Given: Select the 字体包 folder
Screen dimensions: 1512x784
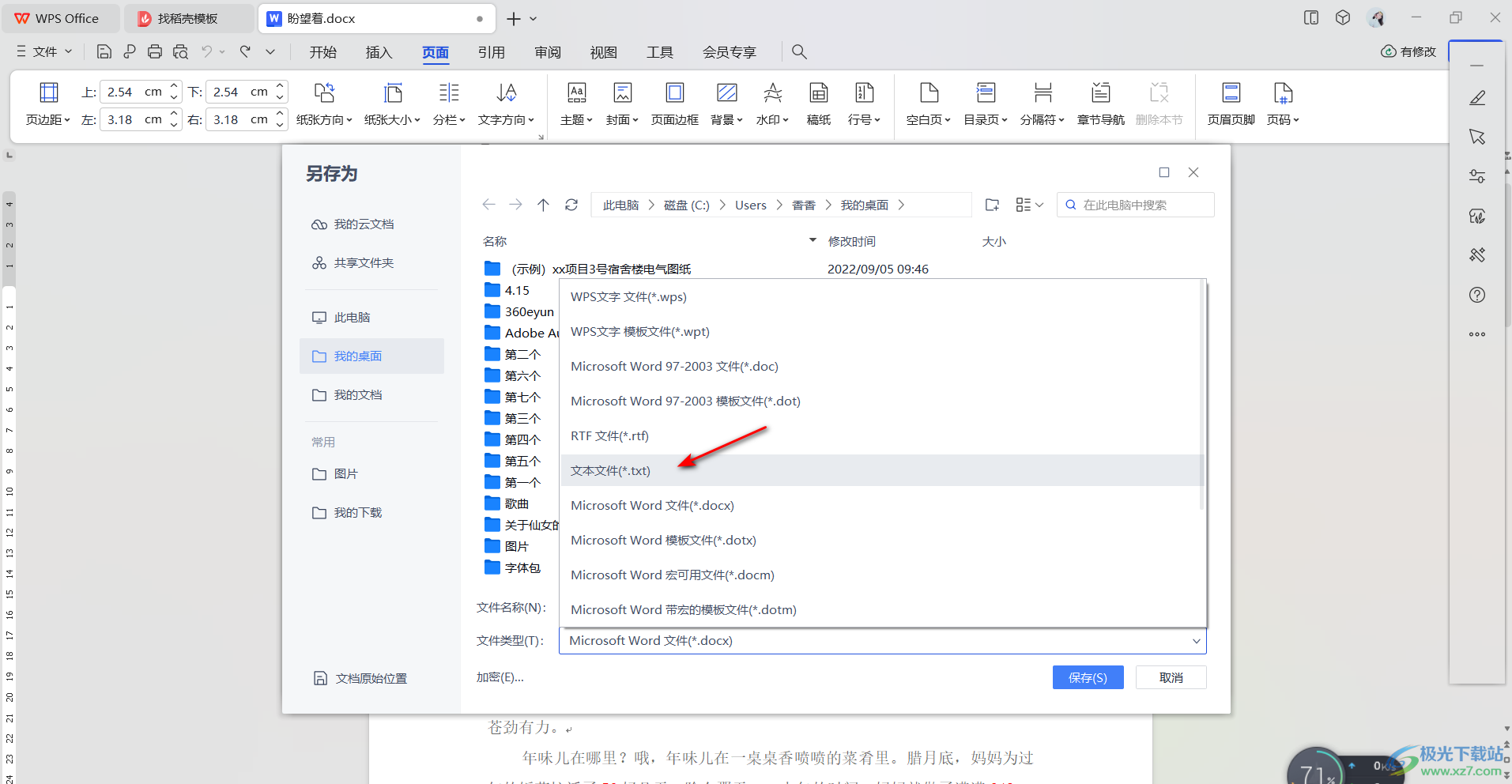Looking at the screenshot, I should (x=512, y=567).
